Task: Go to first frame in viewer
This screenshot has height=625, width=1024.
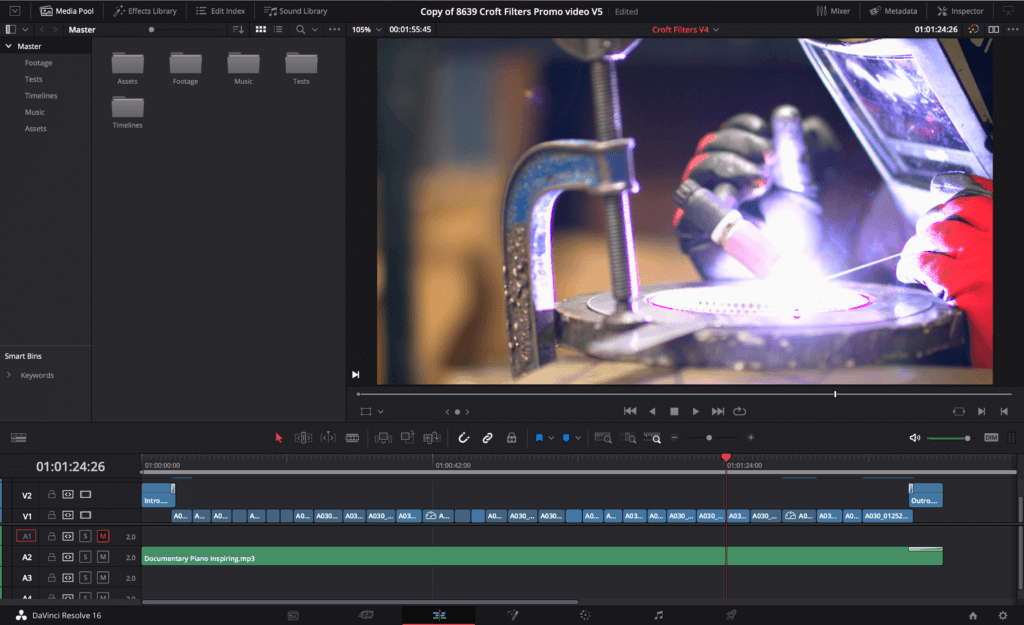Action: pyautogui.click(x=630, y=411)
